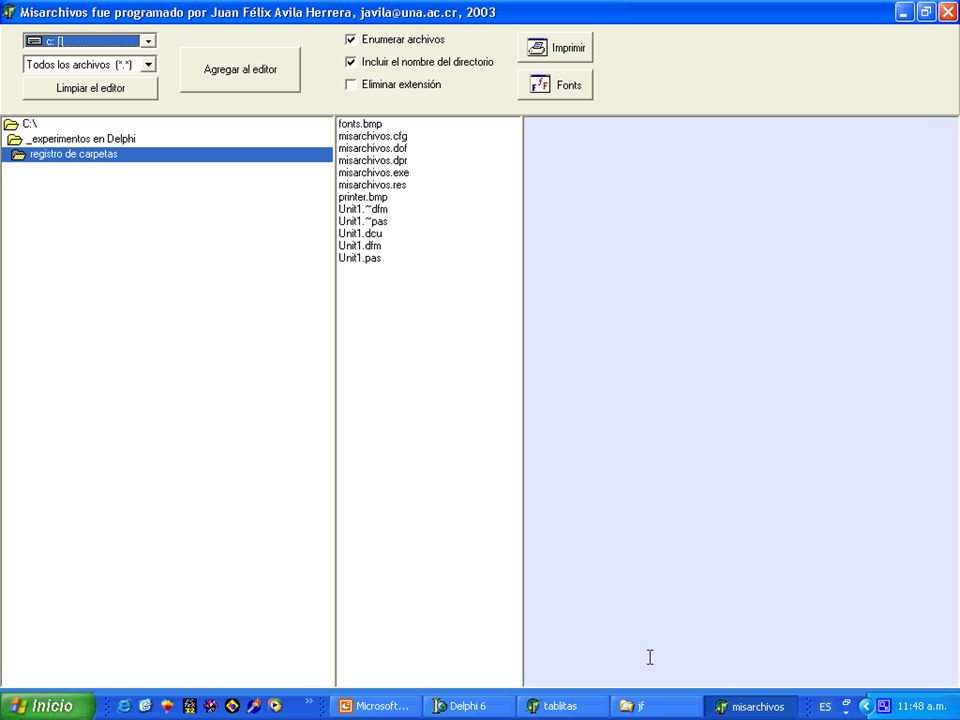Minimize the Misarchivos window
Viewport: 960px width, 720px height.
click(904, 12)
